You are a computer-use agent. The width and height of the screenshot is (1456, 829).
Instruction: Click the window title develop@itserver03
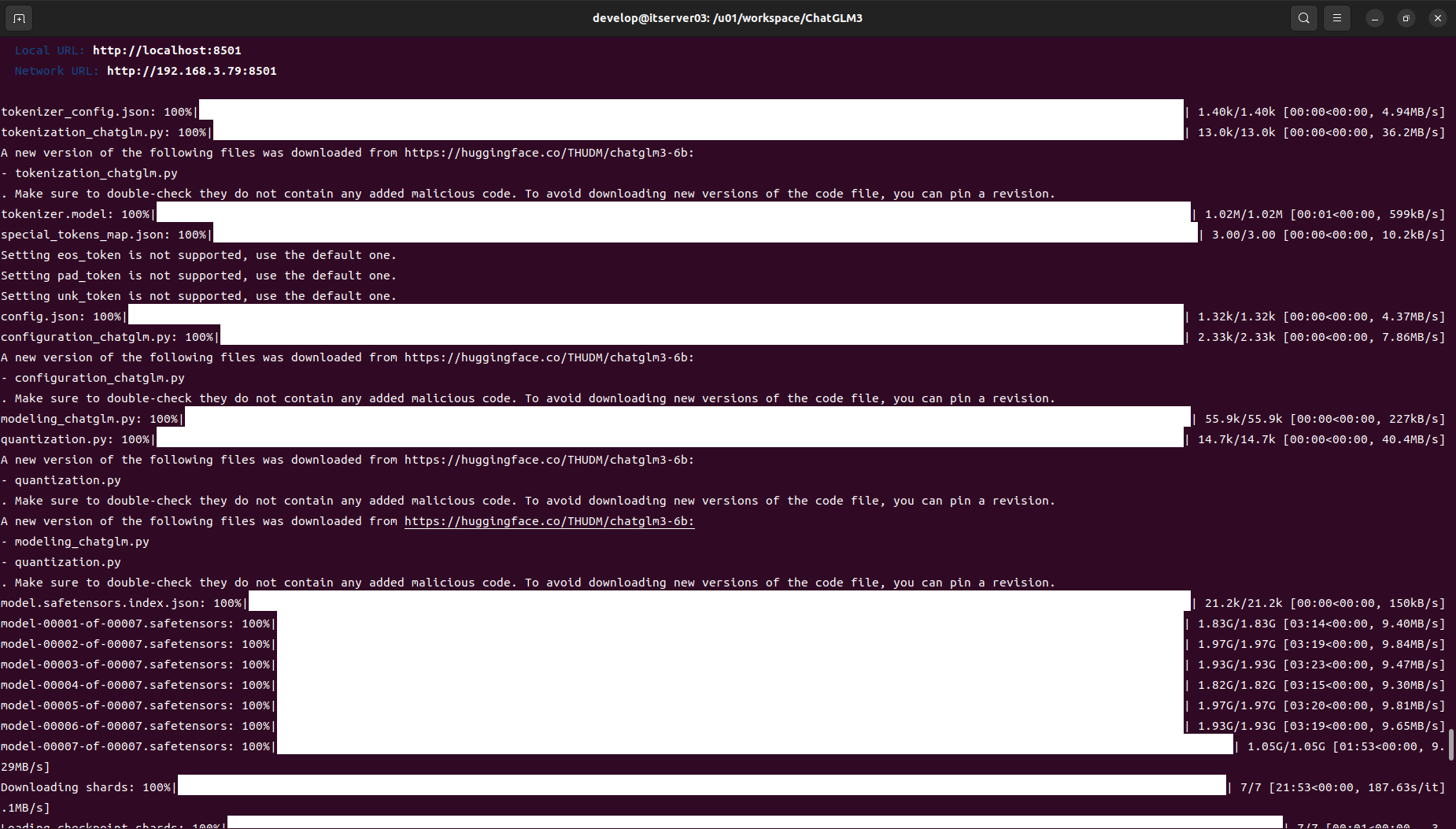pos(727,18)
